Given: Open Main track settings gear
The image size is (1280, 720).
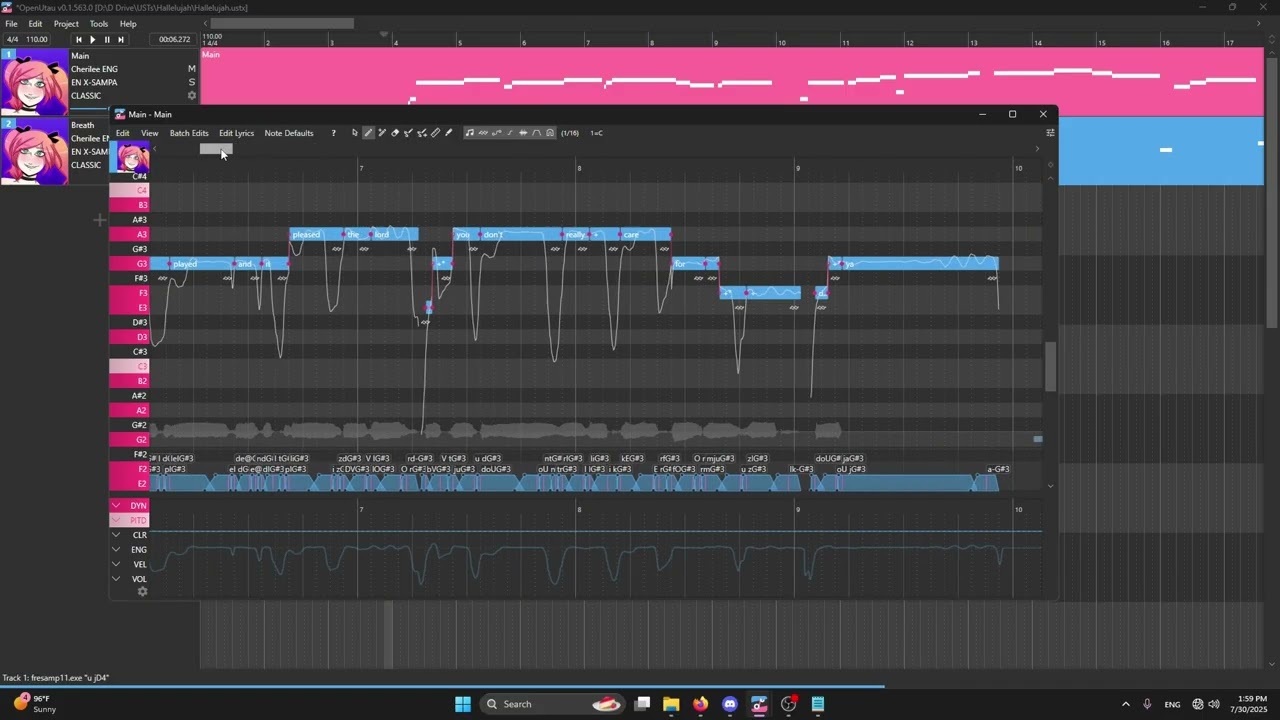Looking at the screenshot, I should (x=192, y=96).
